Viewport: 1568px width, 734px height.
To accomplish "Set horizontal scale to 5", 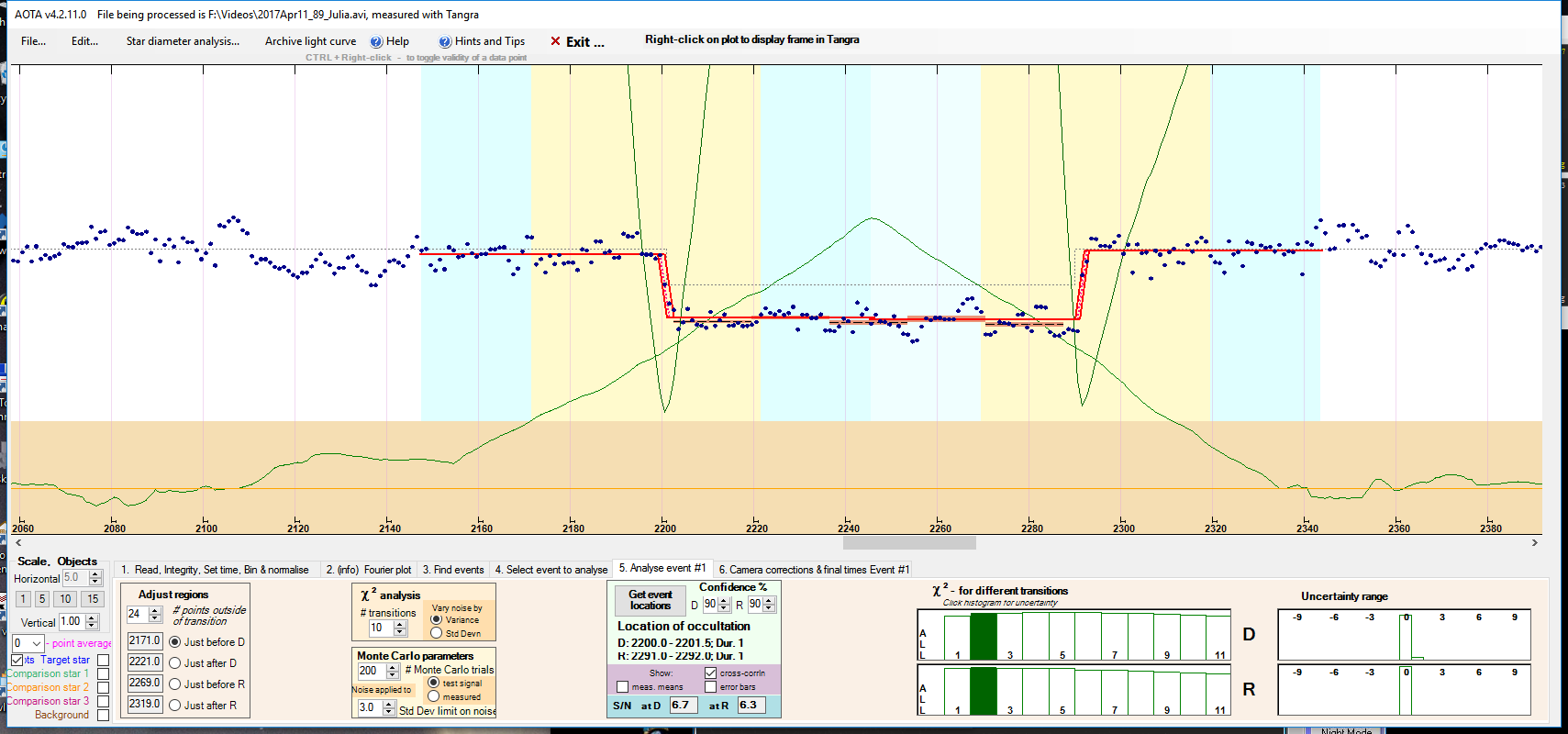I will [41, 599].
